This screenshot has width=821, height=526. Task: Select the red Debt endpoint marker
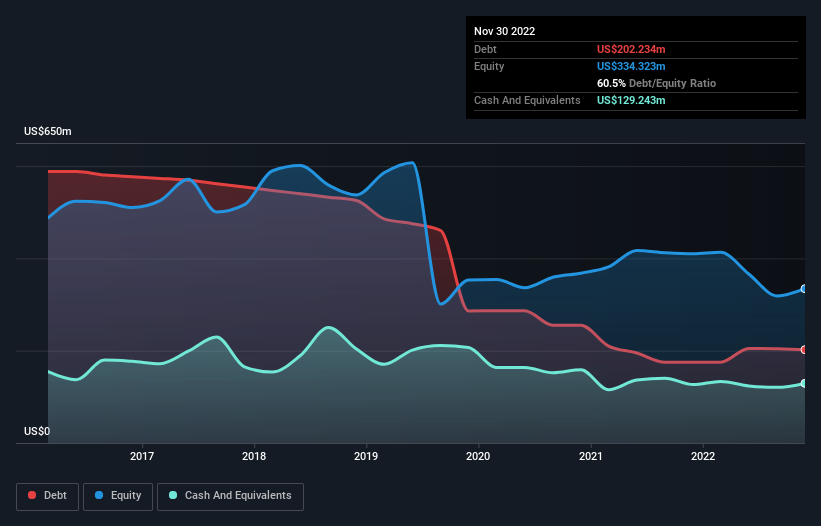(x=804, y=350)
